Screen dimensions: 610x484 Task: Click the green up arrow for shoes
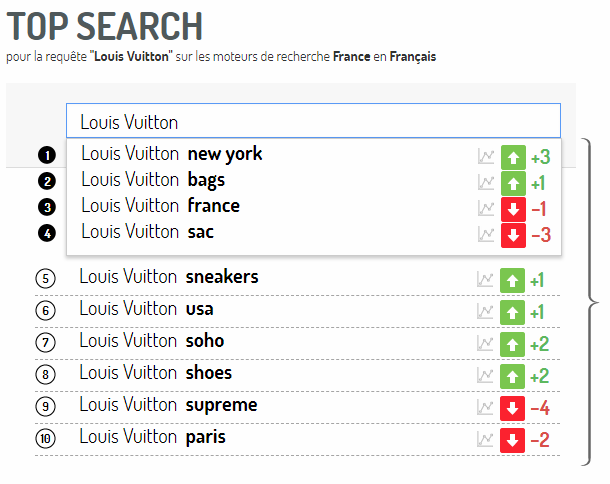(512, 376)
